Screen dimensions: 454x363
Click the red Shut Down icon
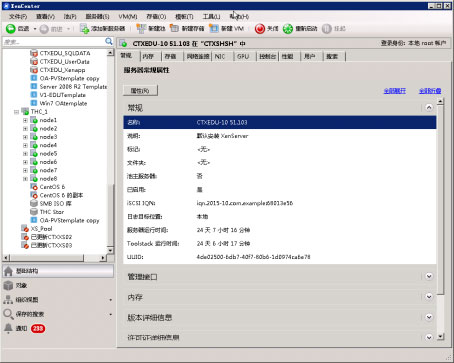coord(260,29)
